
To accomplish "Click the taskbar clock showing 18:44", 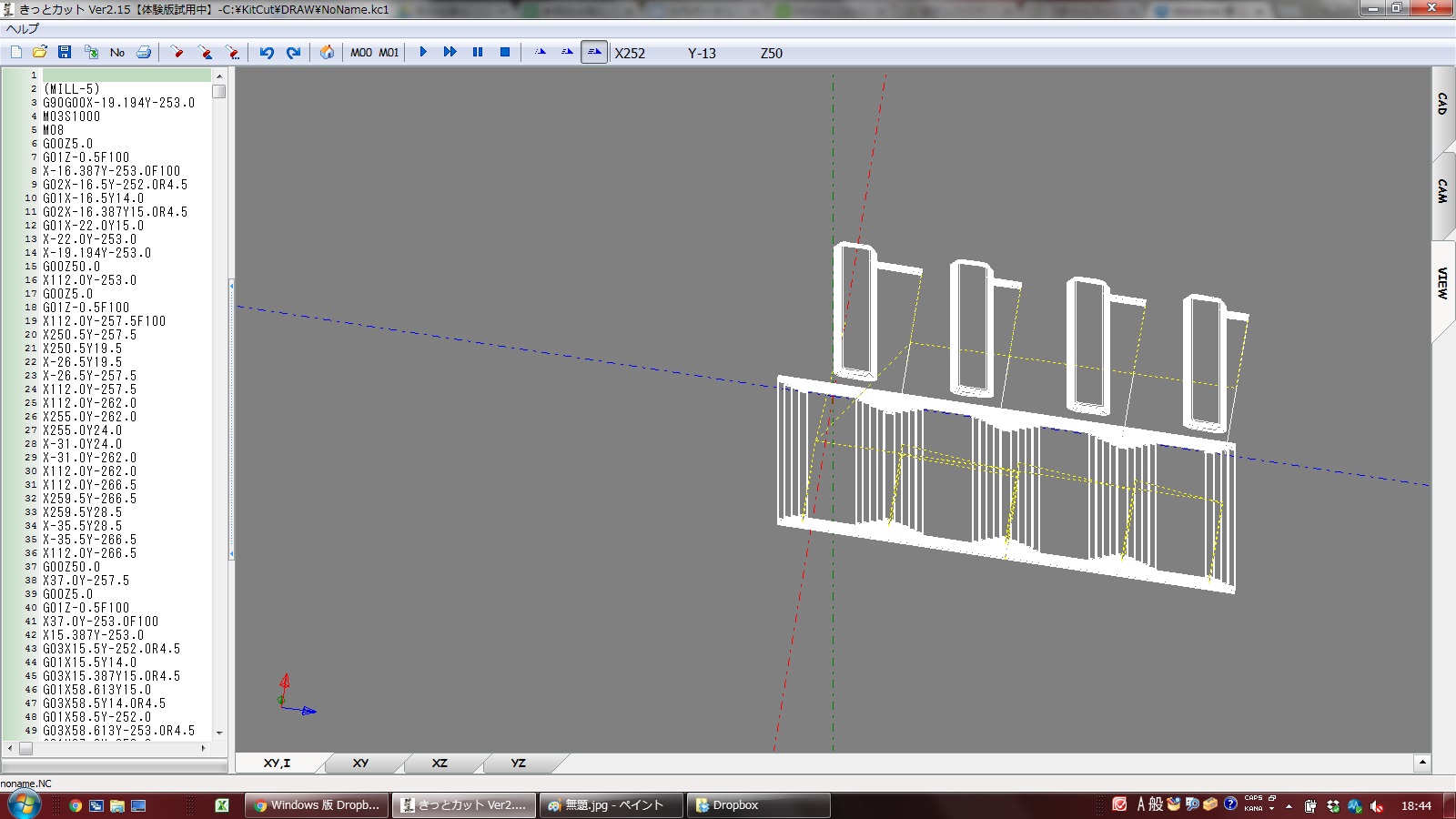I will (x=1416, y=805).
